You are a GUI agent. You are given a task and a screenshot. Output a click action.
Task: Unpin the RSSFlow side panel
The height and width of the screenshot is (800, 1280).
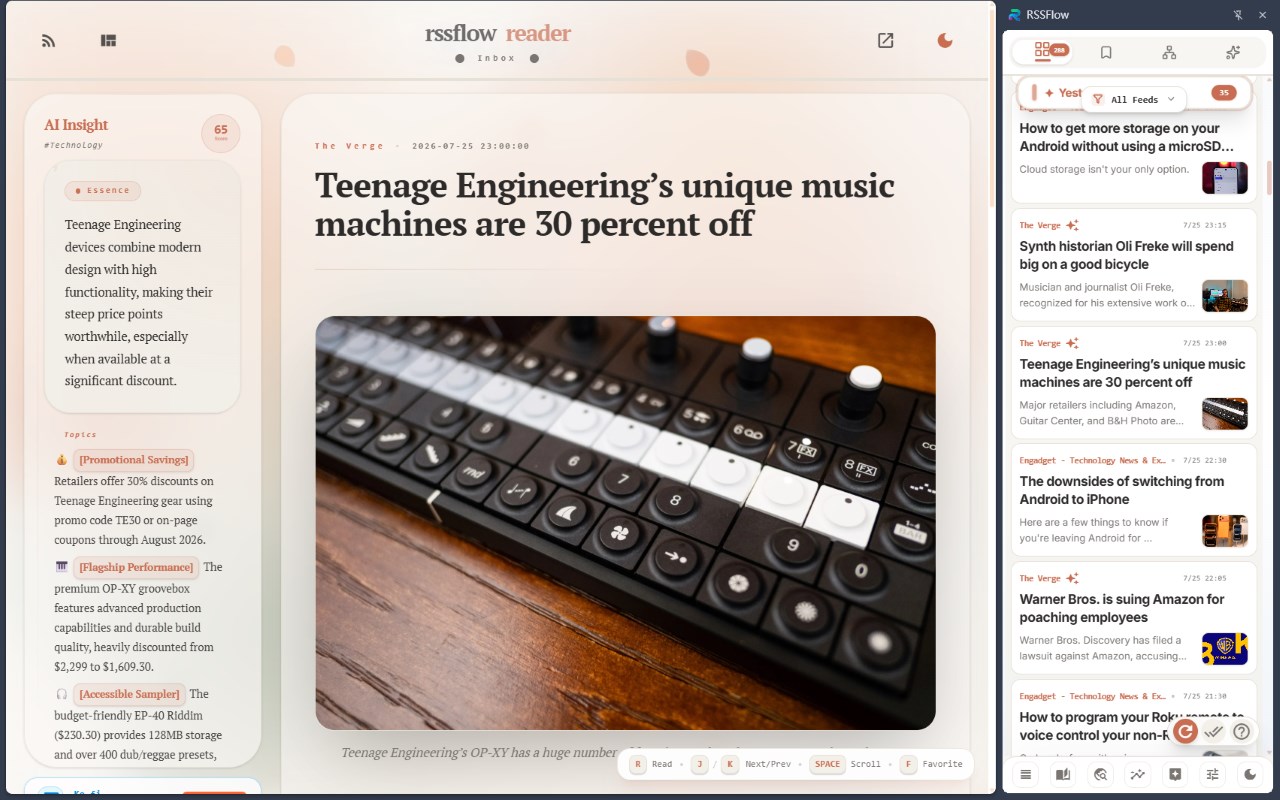coord(1238,15)
